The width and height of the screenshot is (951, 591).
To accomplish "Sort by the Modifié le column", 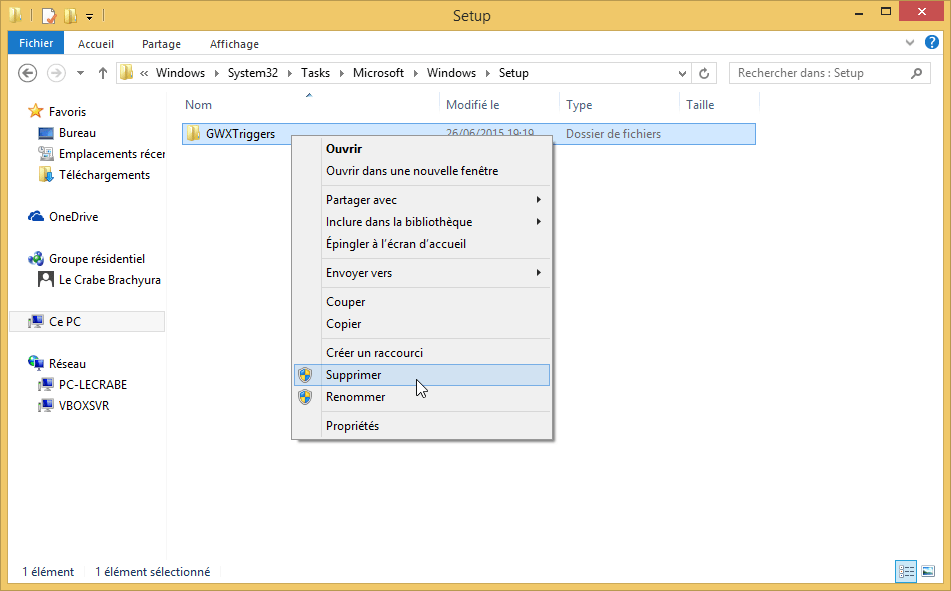I will (472, 104).
